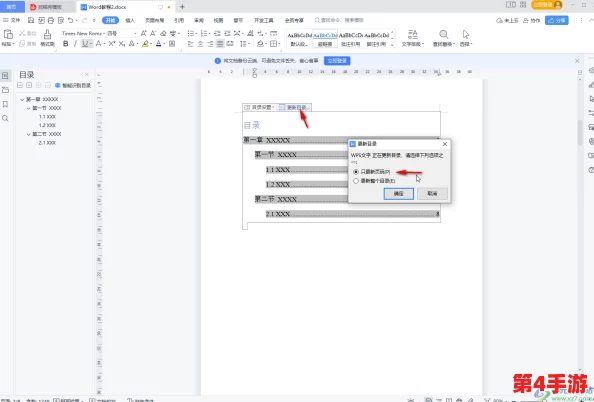Click 更新目录 button above the table of contents
This screenshot has width=594, height=402.
click(295, 108)
